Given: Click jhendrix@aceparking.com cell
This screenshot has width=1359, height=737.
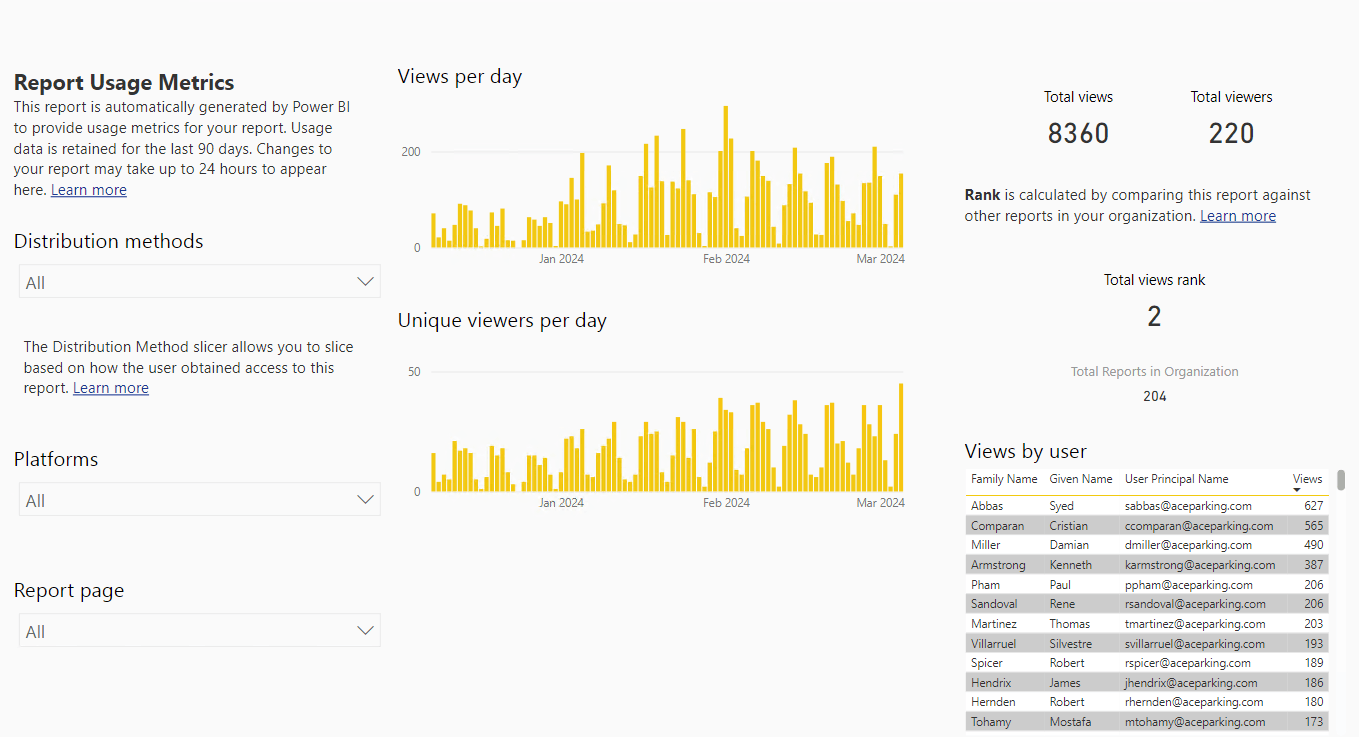Looking at the screenshot, I should click(1191, 683).
